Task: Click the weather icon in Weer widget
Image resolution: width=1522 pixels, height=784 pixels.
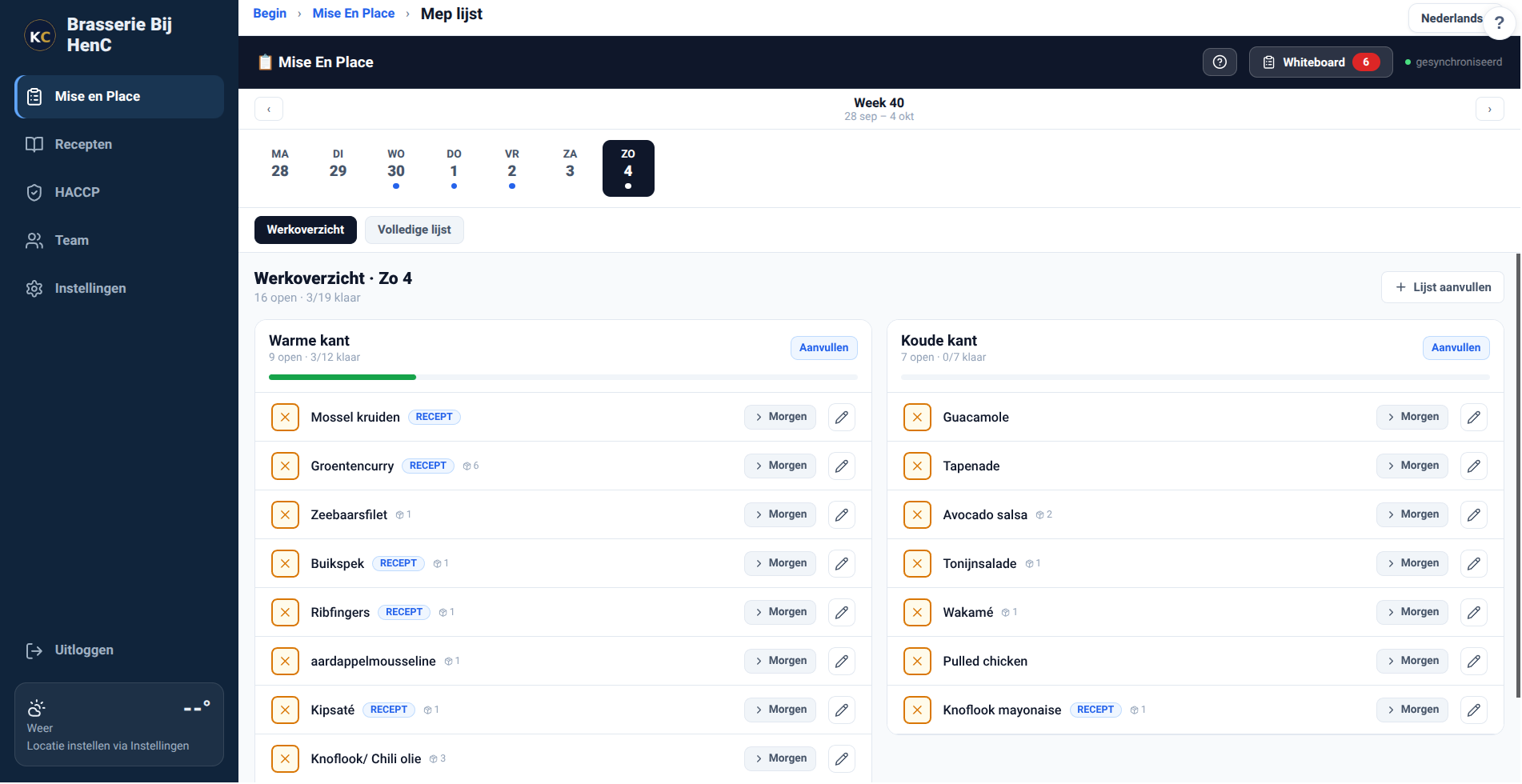Action: [36, 708]
